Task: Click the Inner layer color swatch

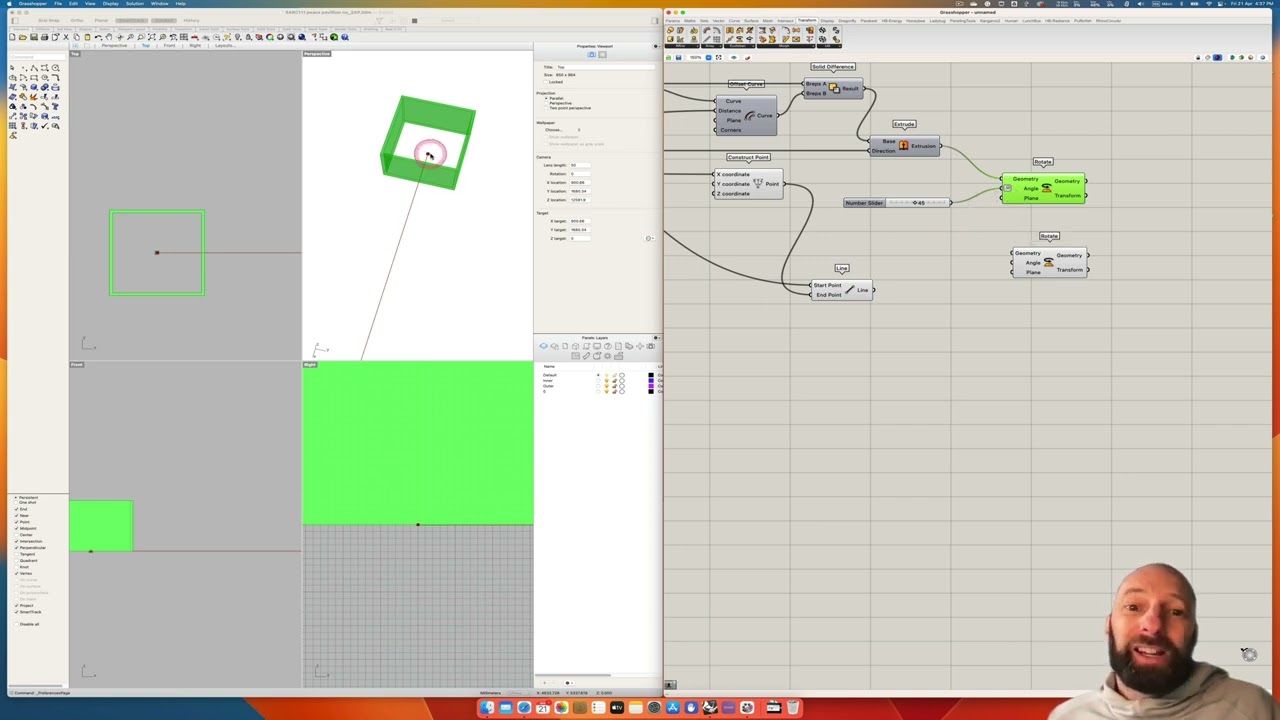Action: (x=651, y=380)
